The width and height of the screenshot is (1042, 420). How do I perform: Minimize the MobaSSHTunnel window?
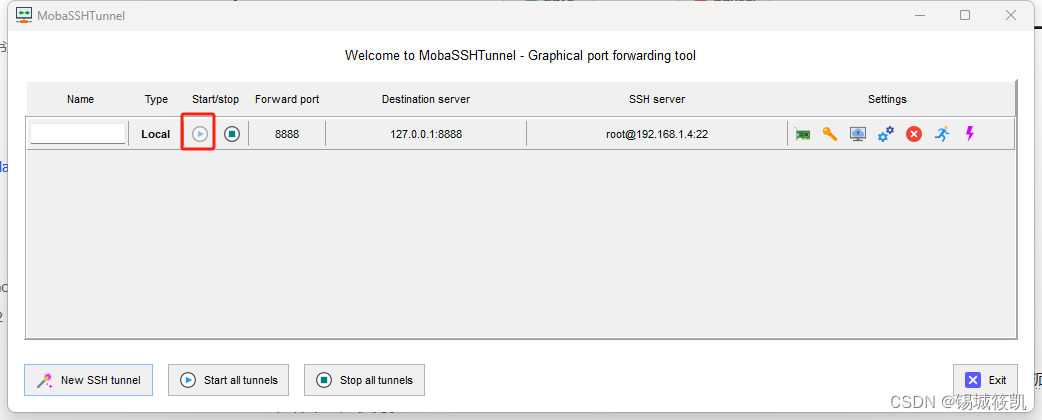click(x=919, y=15)
